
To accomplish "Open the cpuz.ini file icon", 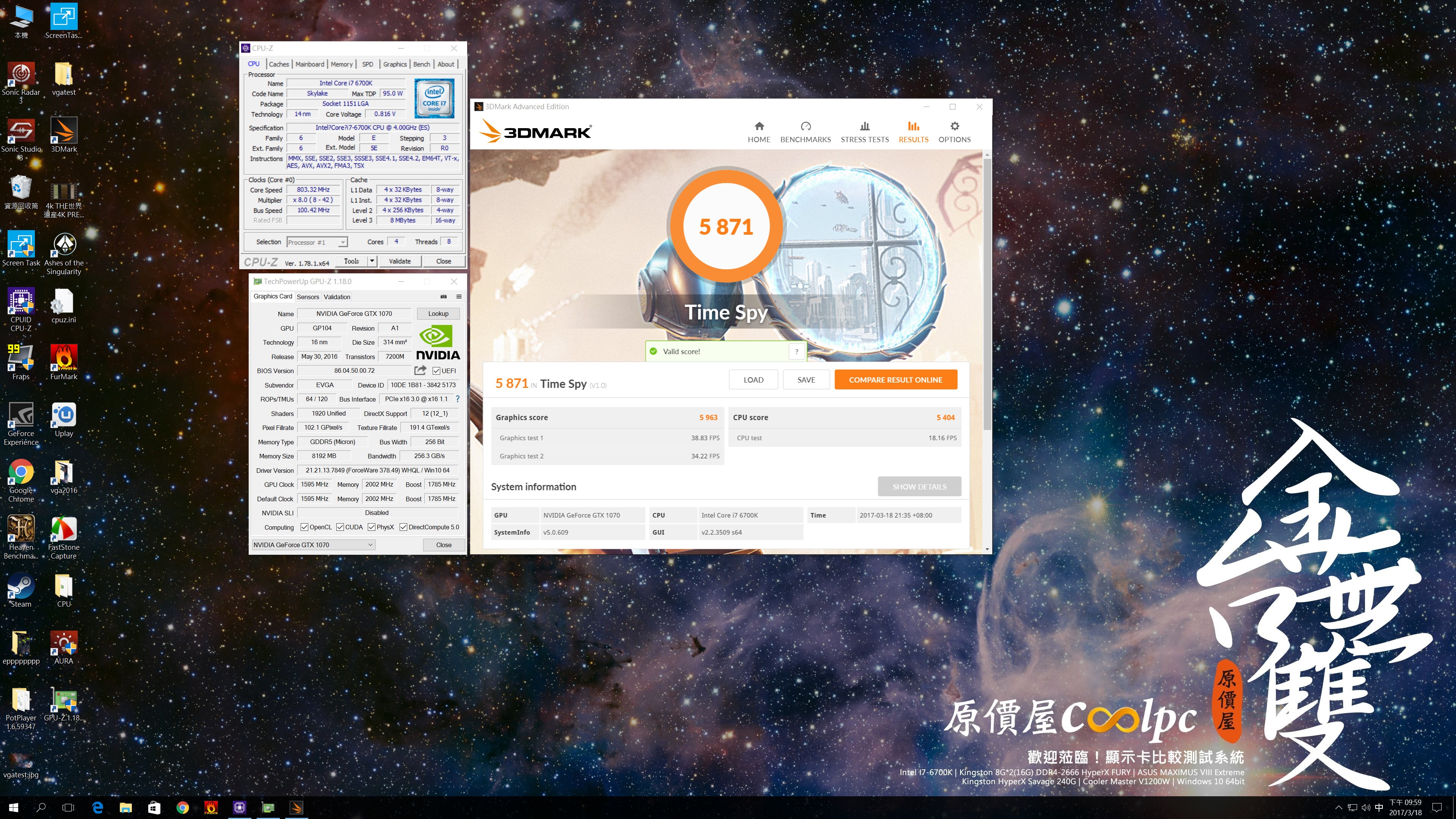I will (64, 306).
